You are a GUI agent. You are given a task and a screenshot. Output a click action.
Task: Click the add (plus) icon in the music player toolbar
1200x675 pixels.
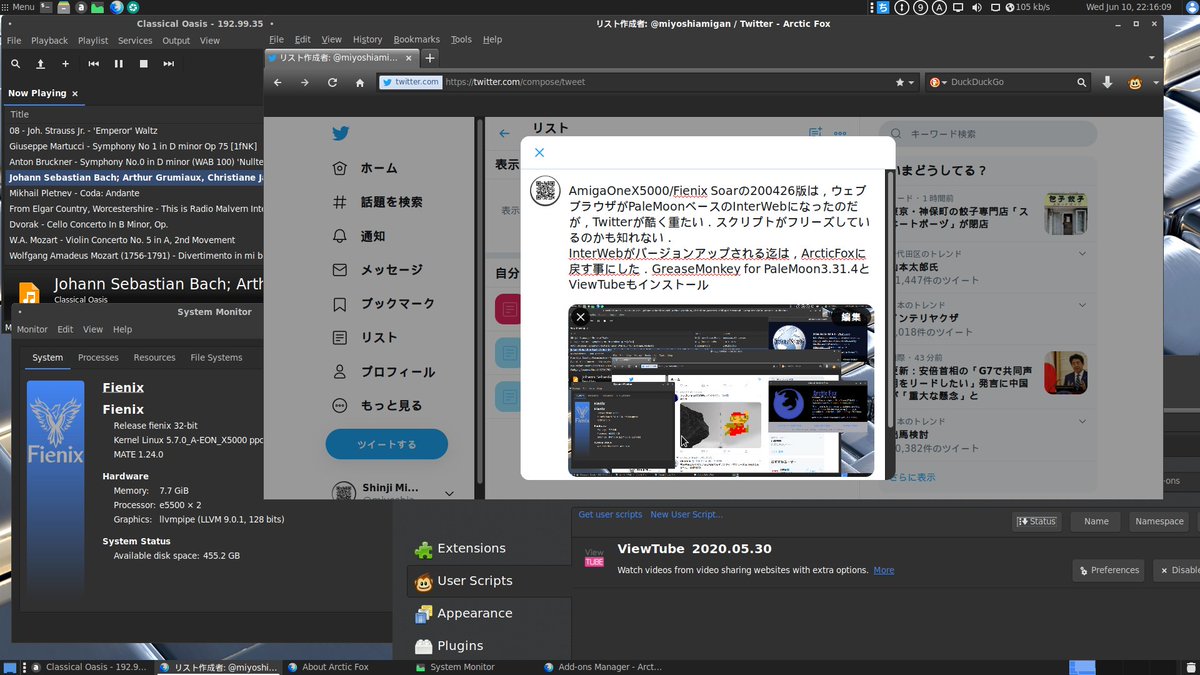65,64
